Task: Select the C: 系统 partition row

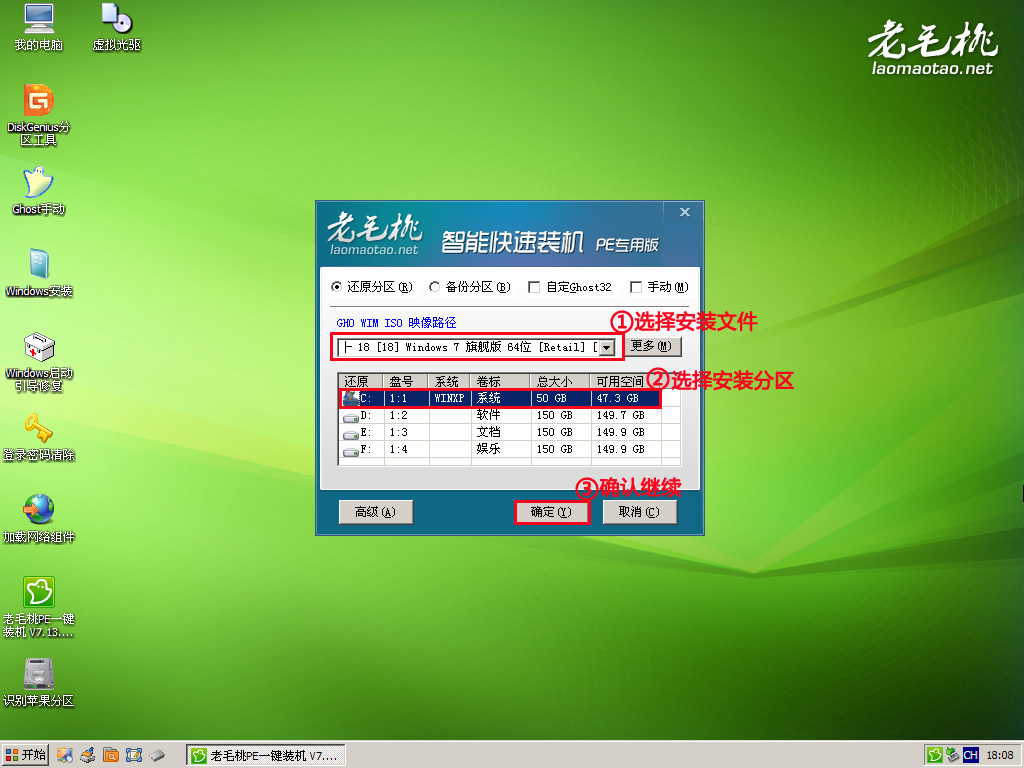Action: [500, 398]
